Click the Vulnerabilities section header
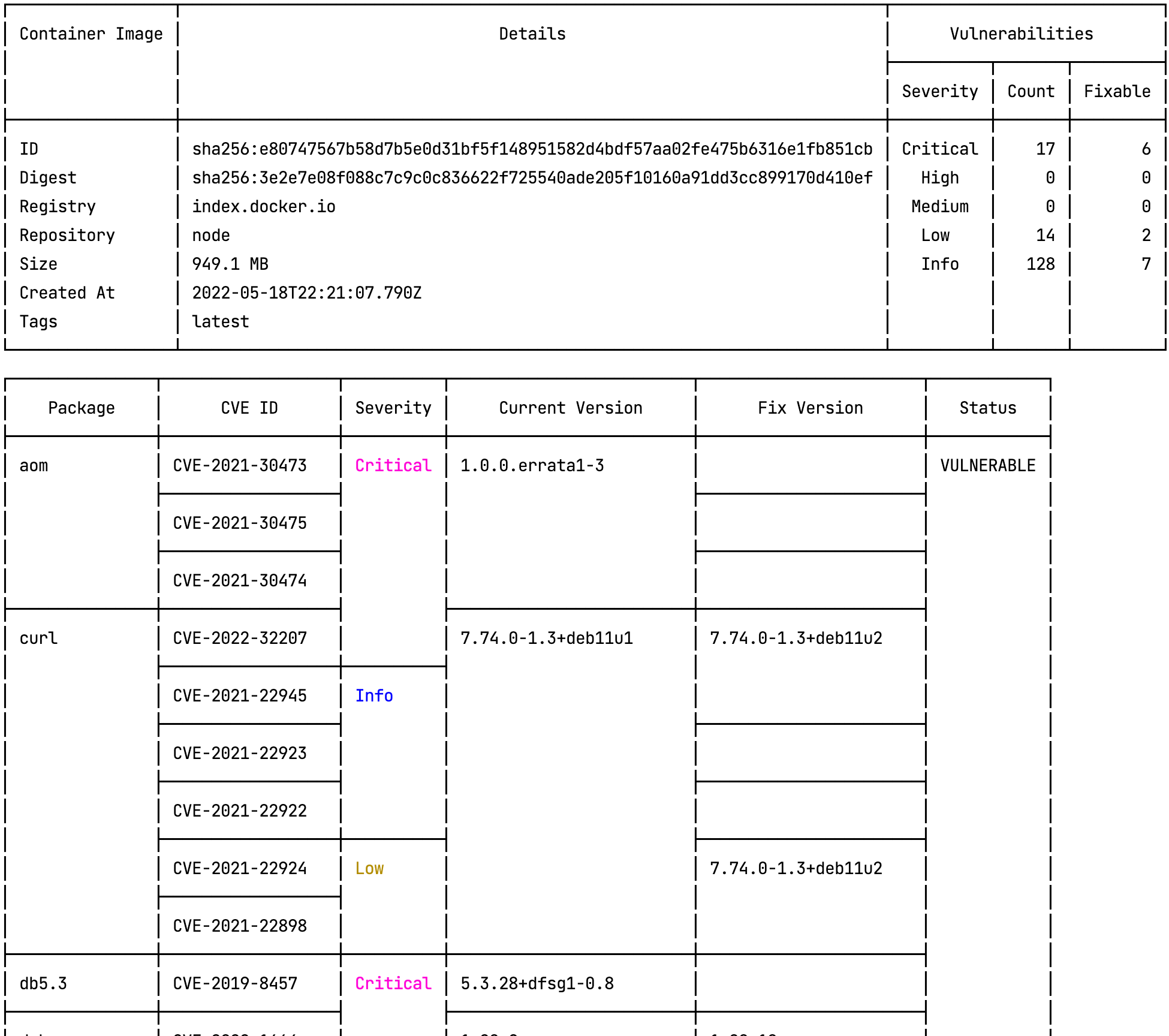 [1022, 34]
